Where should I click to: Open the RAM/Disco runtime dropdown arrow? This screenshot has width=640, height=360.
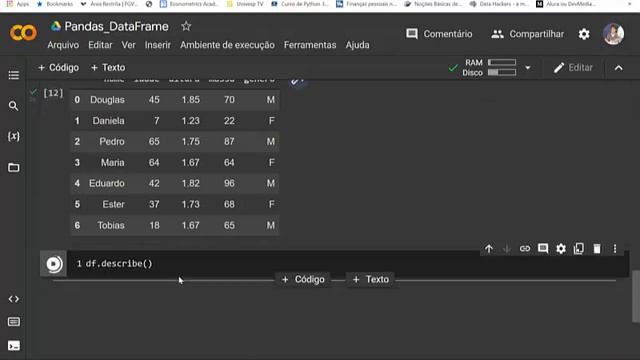click(x=527, y=68)
